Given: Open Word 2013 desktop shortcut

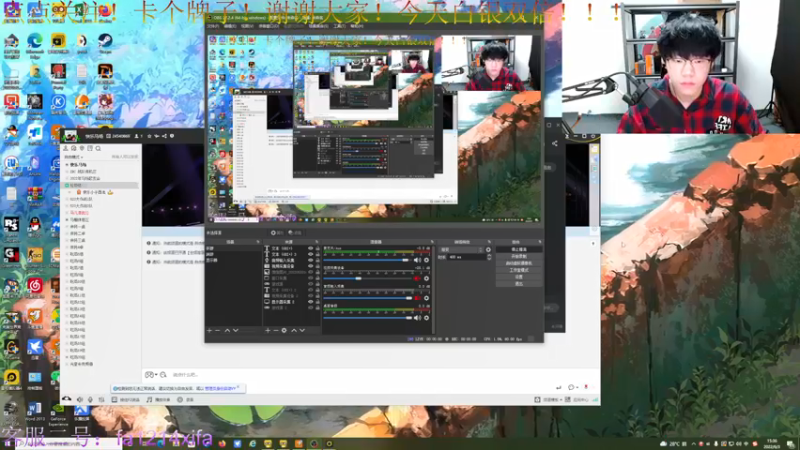Looking at the screenshot, I should point(34,412).
